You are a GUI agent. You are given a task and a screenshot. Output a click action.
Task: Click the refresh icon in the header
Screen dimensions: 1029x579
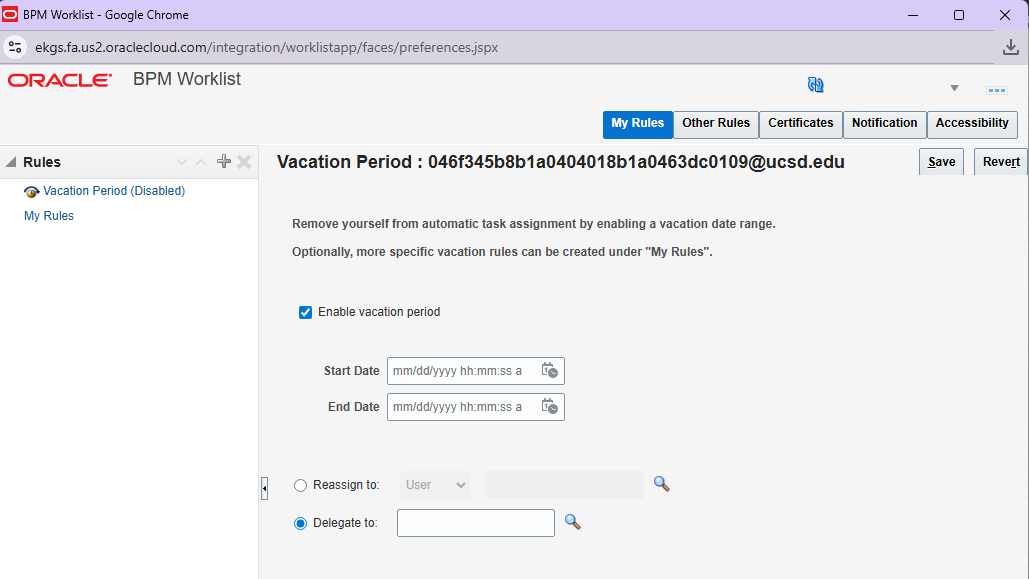pyautogui.click(x=815, y=85)
